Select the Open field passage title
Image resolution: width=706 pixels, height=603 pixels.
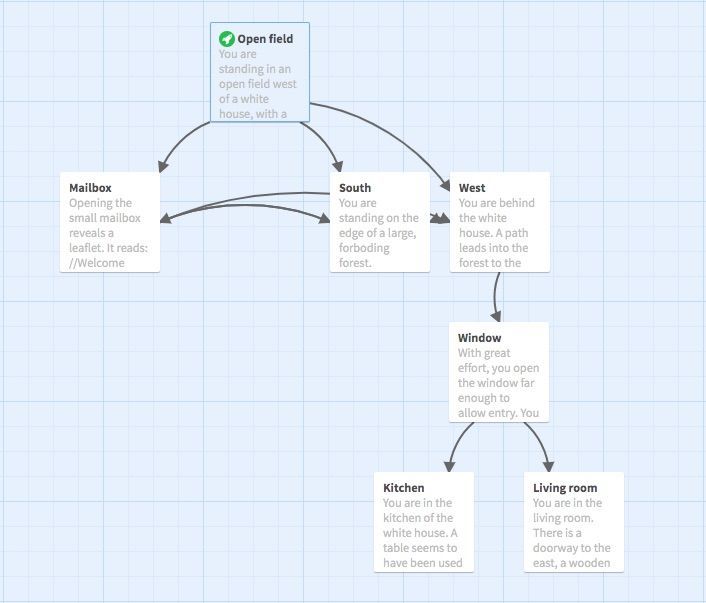click(x=265, y=39)
